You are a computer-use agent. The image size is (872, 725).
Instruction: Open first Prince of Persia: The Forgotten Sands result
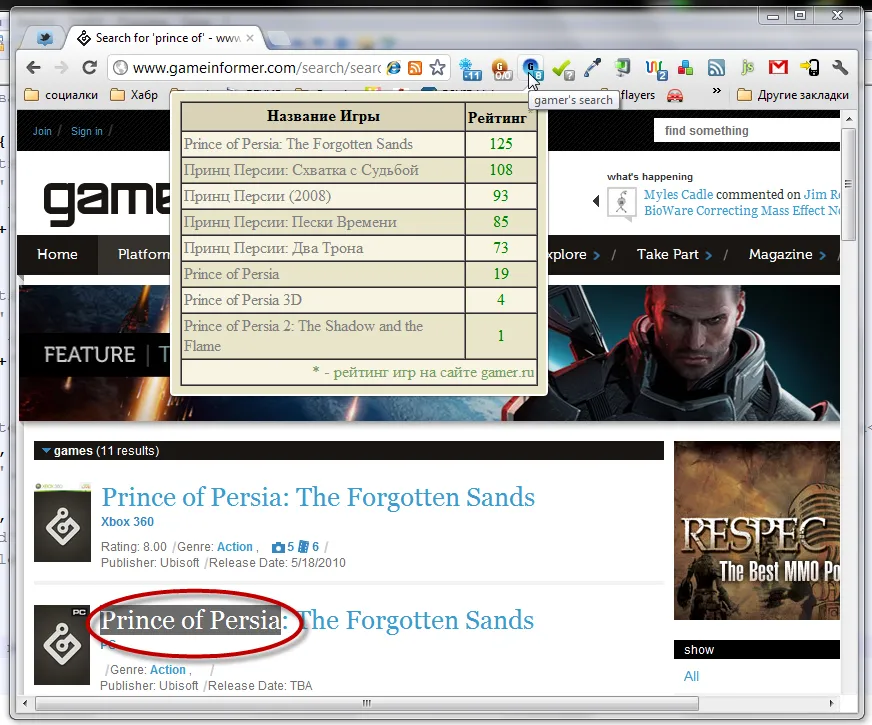click(318, 497)
